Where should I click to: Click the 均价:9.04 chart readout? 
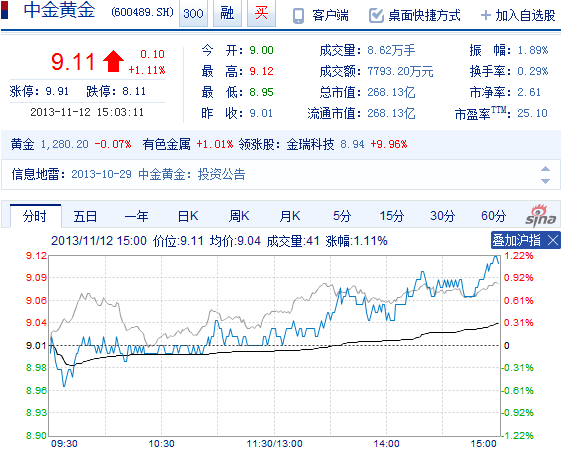click(x=235, y=241)
